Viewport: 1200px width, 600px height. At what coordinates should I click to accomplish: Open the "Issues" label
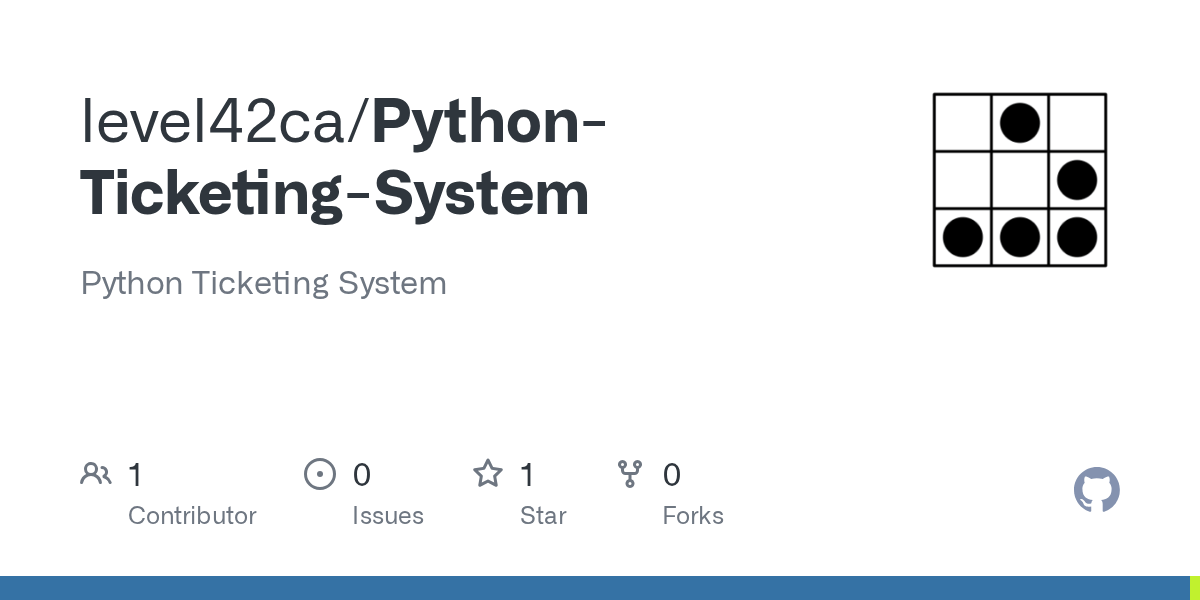pos(388,516)
